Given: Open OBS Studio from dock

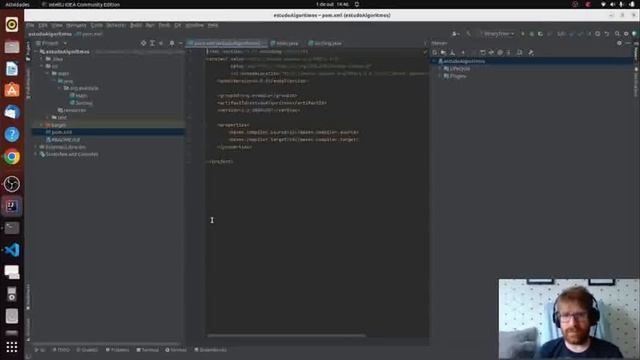Looking at the screenshot, I should point(12,184).
